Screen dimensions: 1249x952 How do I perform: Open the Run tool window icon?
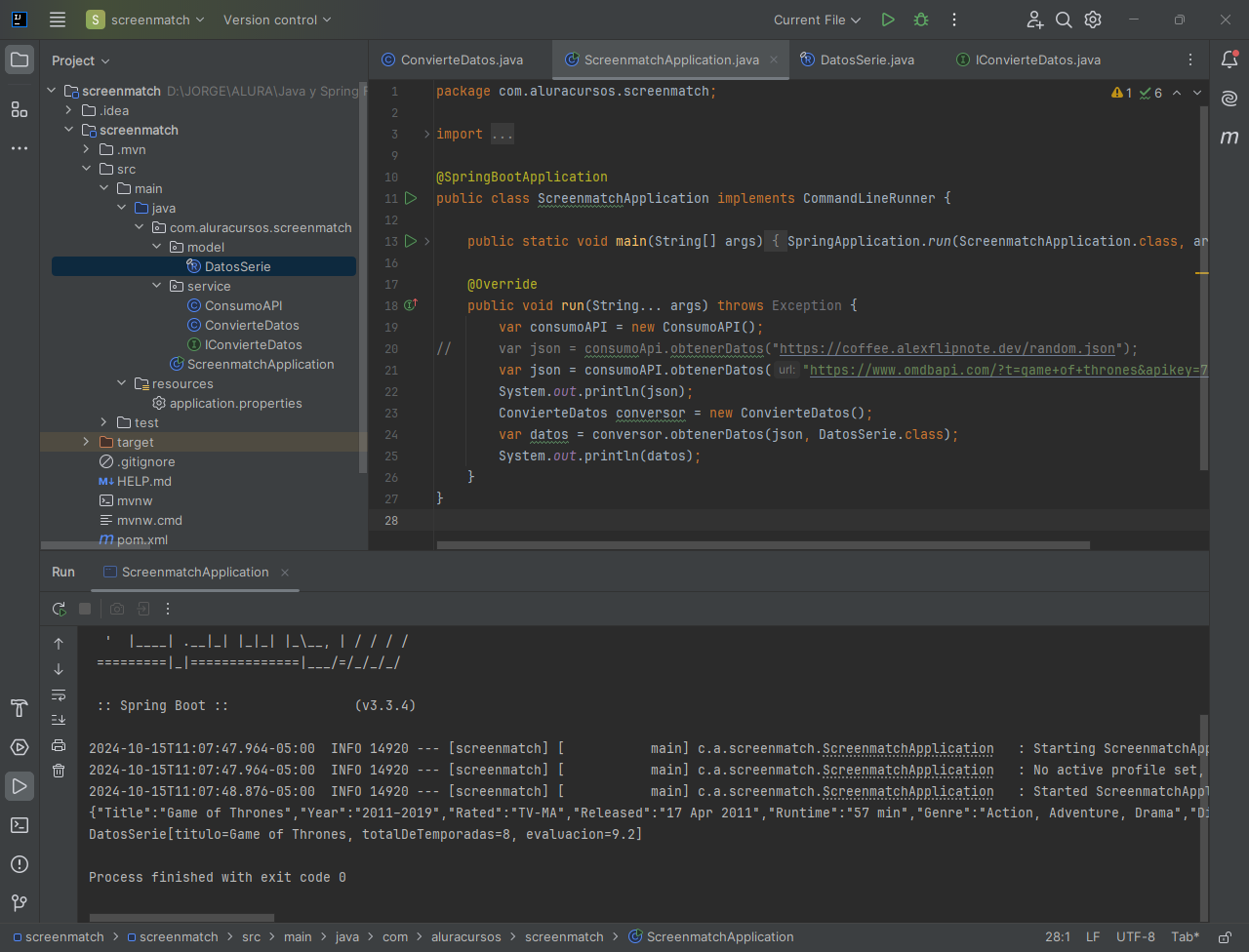20,786
